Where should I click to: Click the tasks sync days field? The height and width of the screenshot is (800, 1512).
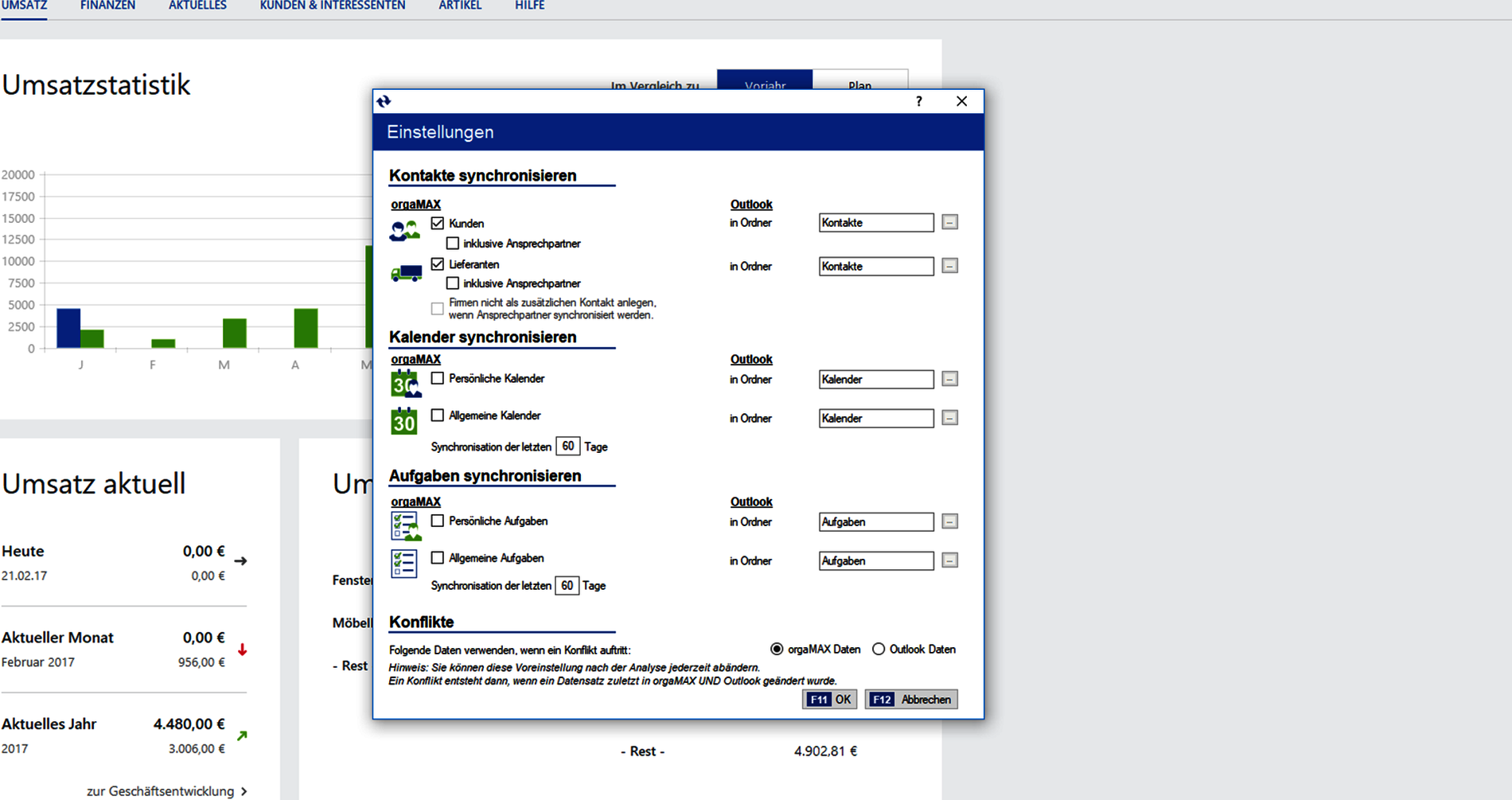pyautogui.click(x=567, y=585)
